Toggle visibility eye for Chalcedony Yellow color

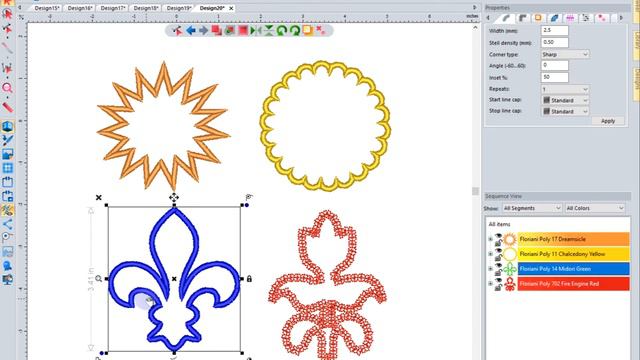point(498,251)
